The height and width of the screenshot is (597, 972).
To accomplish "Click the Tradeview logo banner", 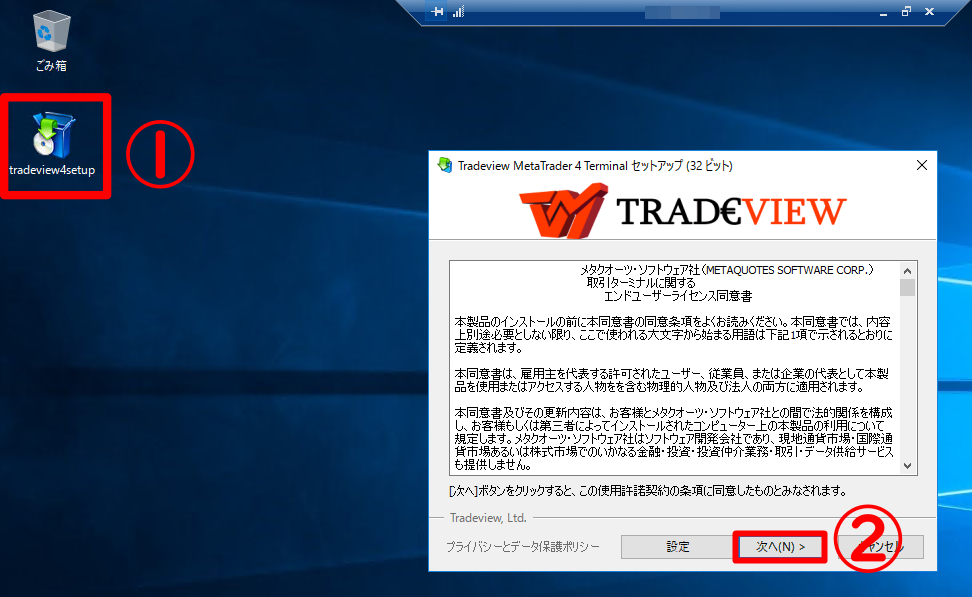I will click(x=682, y=211).
